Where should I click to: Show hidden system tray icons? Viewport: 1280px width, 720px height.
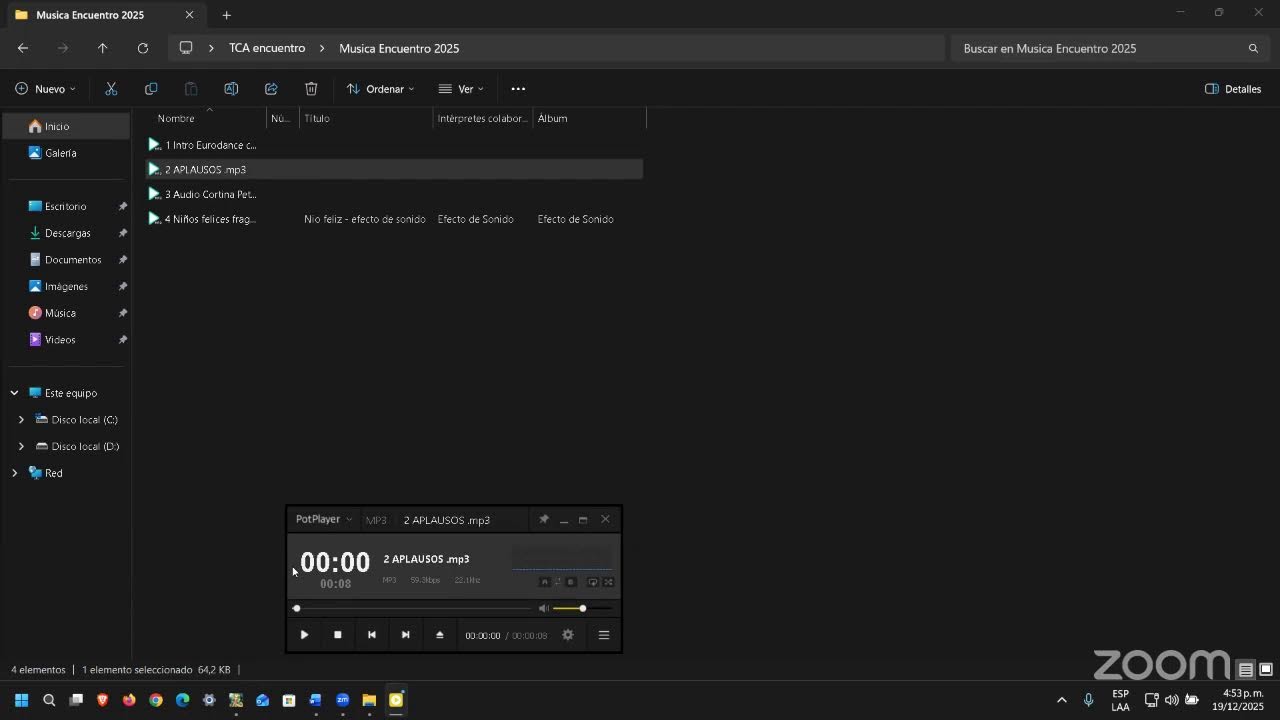1061,700
